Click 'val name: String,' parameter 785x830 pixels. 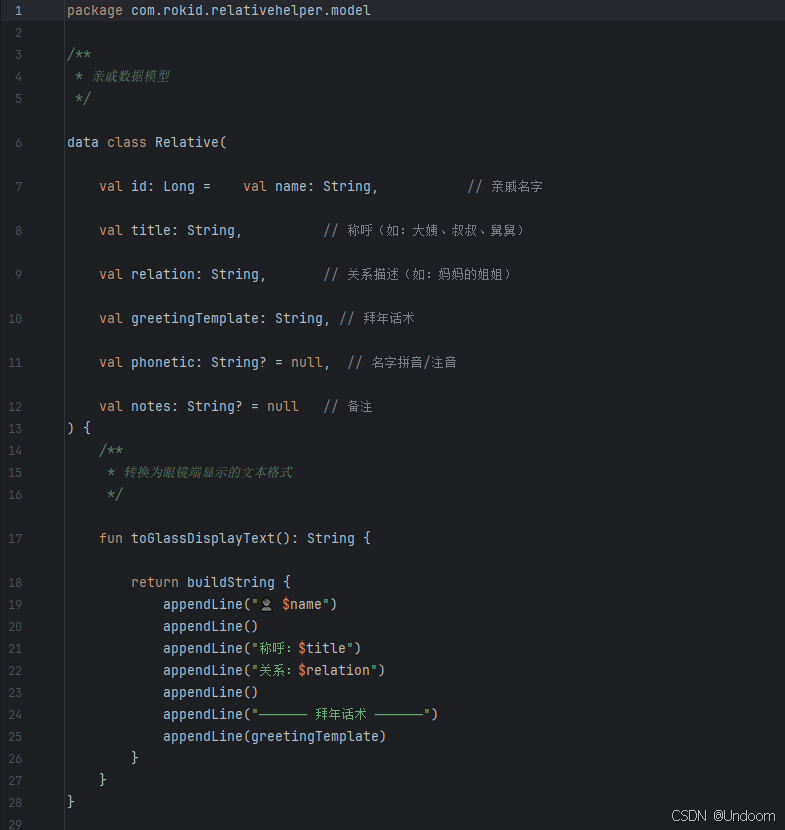(310, 186)
